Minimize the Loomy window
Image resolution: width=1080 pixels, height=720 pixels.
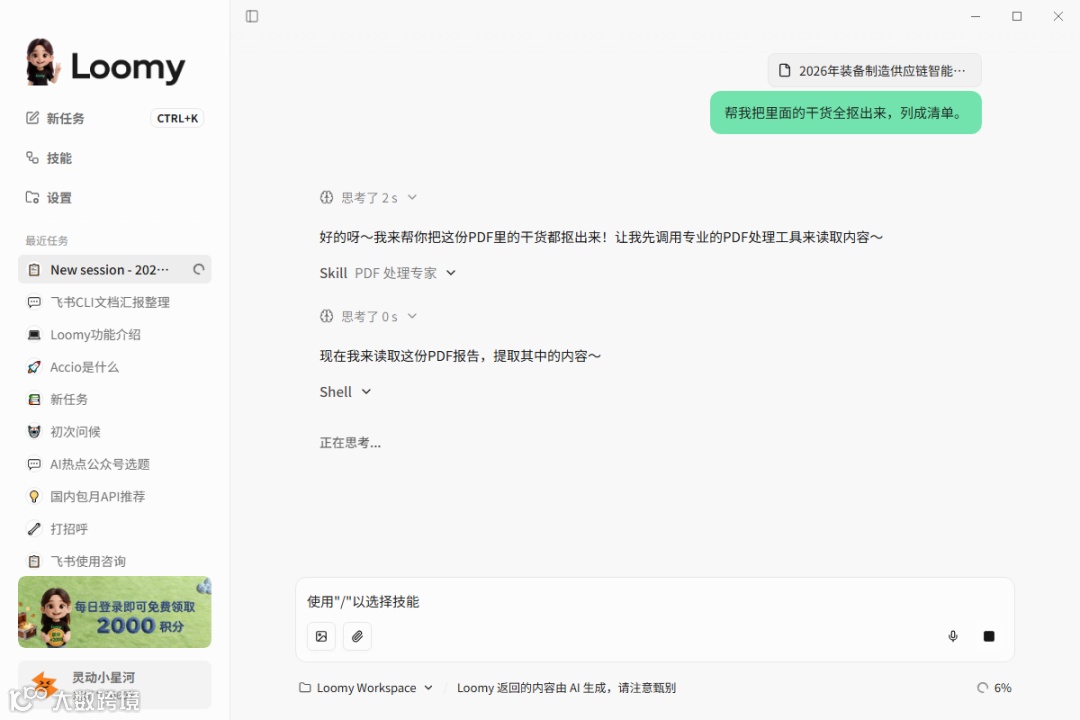[975, 16]
